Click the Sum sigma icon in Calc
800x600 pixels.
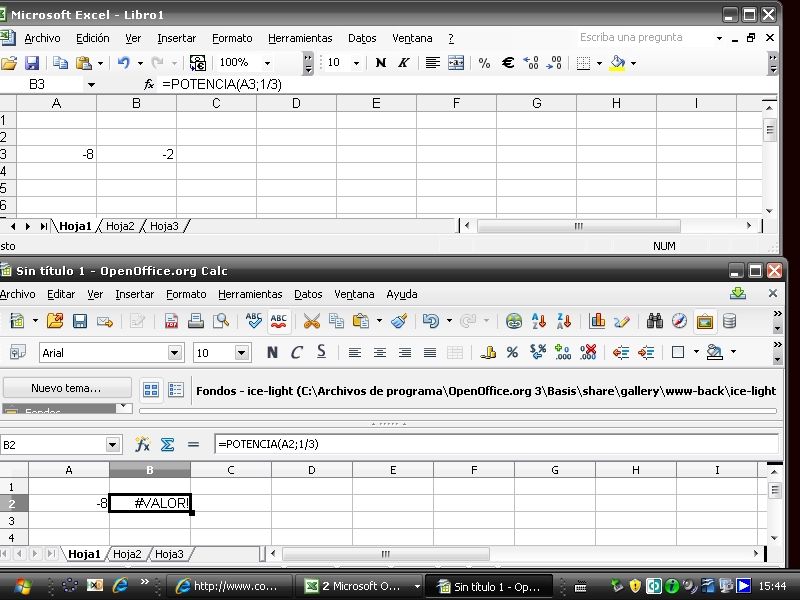point(167,444)
